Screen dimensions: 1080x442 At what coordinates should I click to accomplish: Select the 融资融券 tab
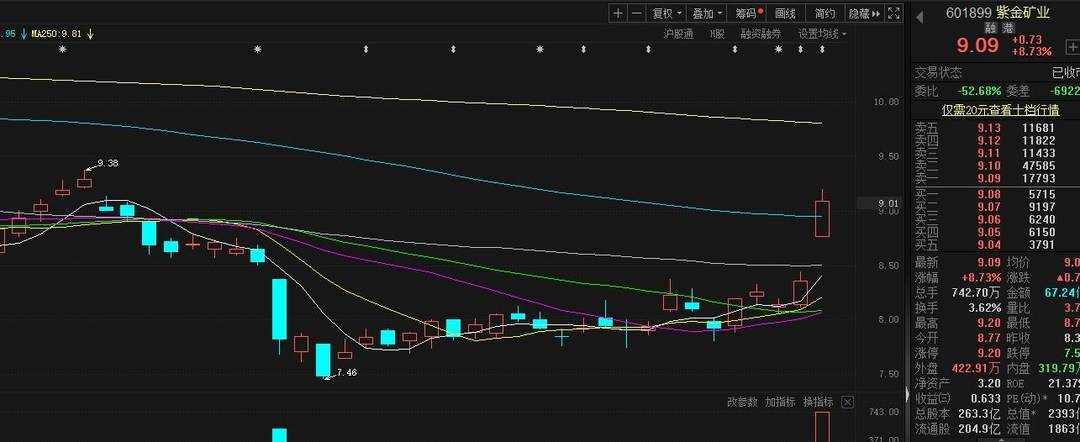[760, 33]
